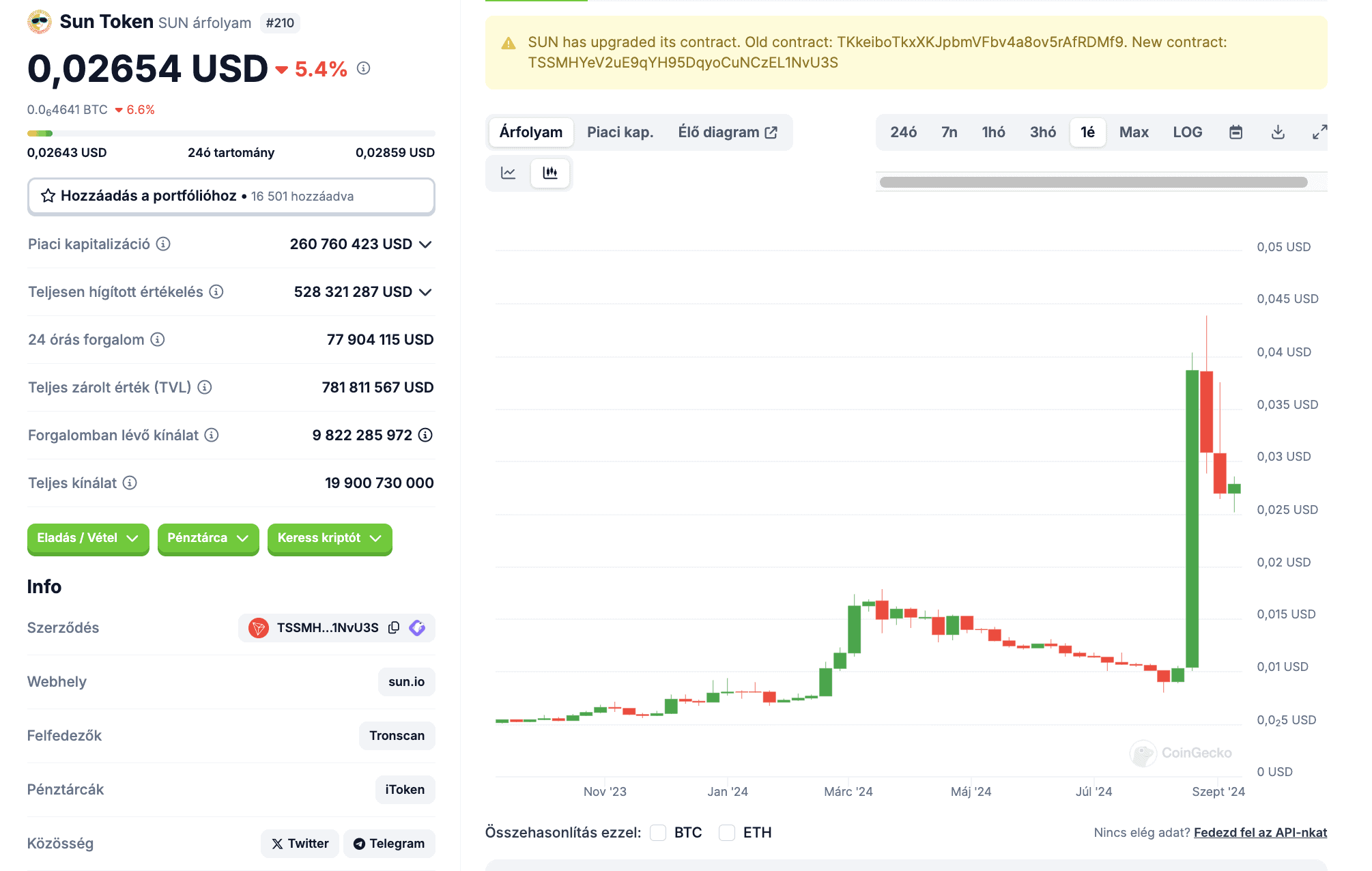Click Hozzáadás a portfólióhoz button
This screenshot has width=1372, height=871.
tap(231, 197)
